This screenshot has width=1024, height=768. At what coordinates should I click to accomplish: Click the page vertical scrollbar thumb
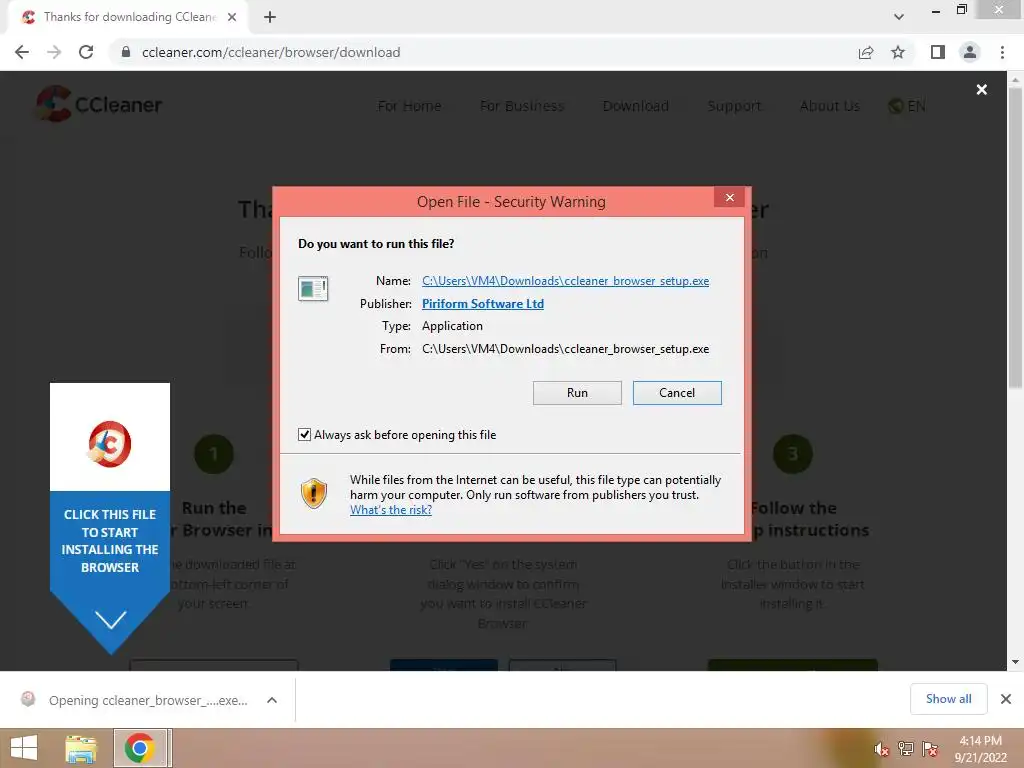pos(1015,238)
